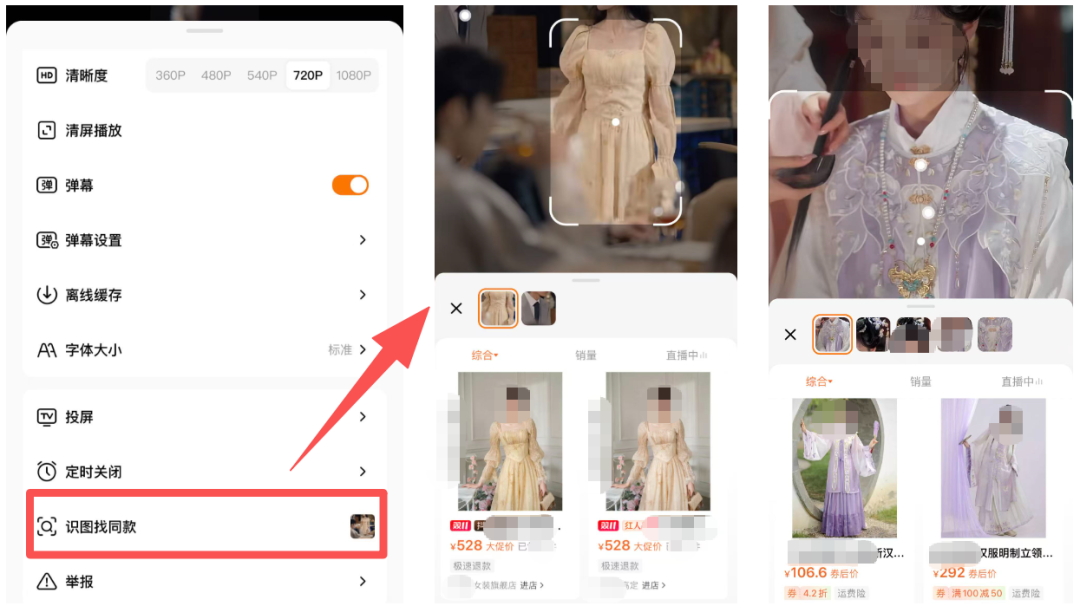Click the 清屏播放 clear-screen icon
Viewport: 1080px width, 606px height.
click(46, 130)
